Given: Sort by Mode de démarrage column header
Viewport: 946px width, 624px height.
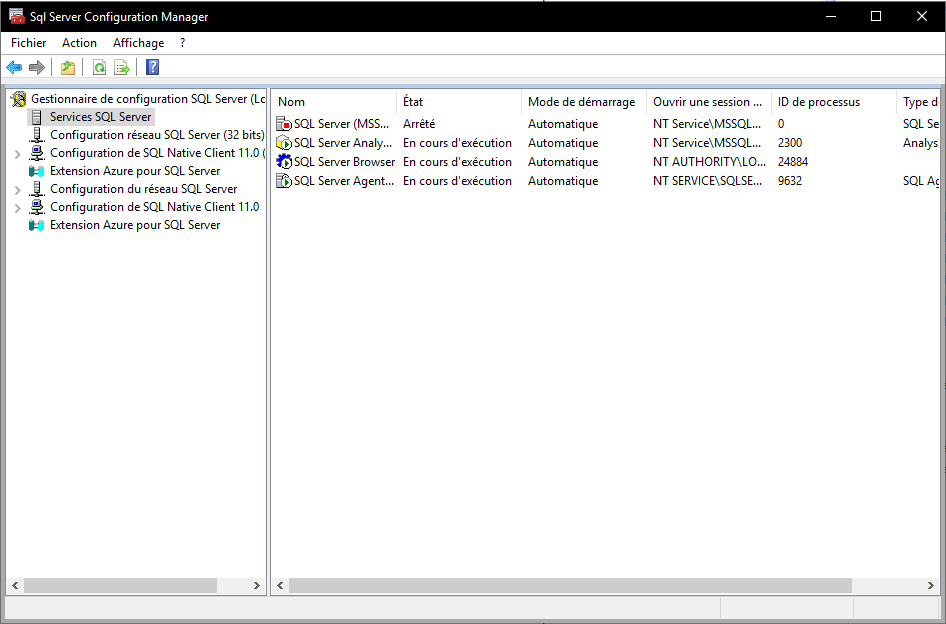Looking at the screenshot, I should 583,102.
